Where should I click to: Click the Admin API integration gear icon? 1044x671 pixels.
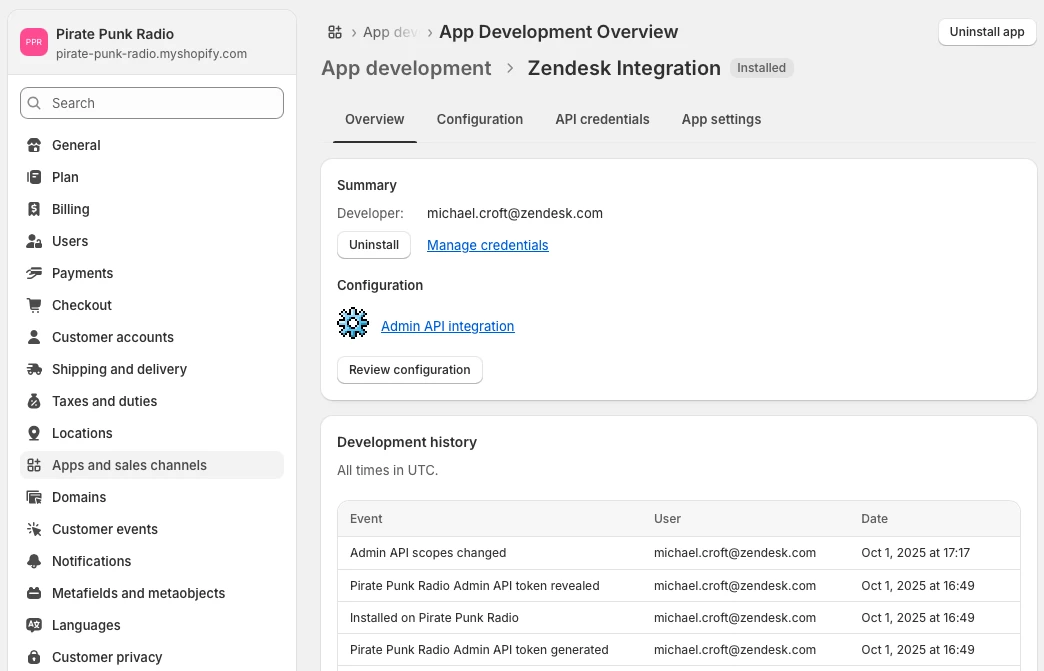(x=353, y=324)
